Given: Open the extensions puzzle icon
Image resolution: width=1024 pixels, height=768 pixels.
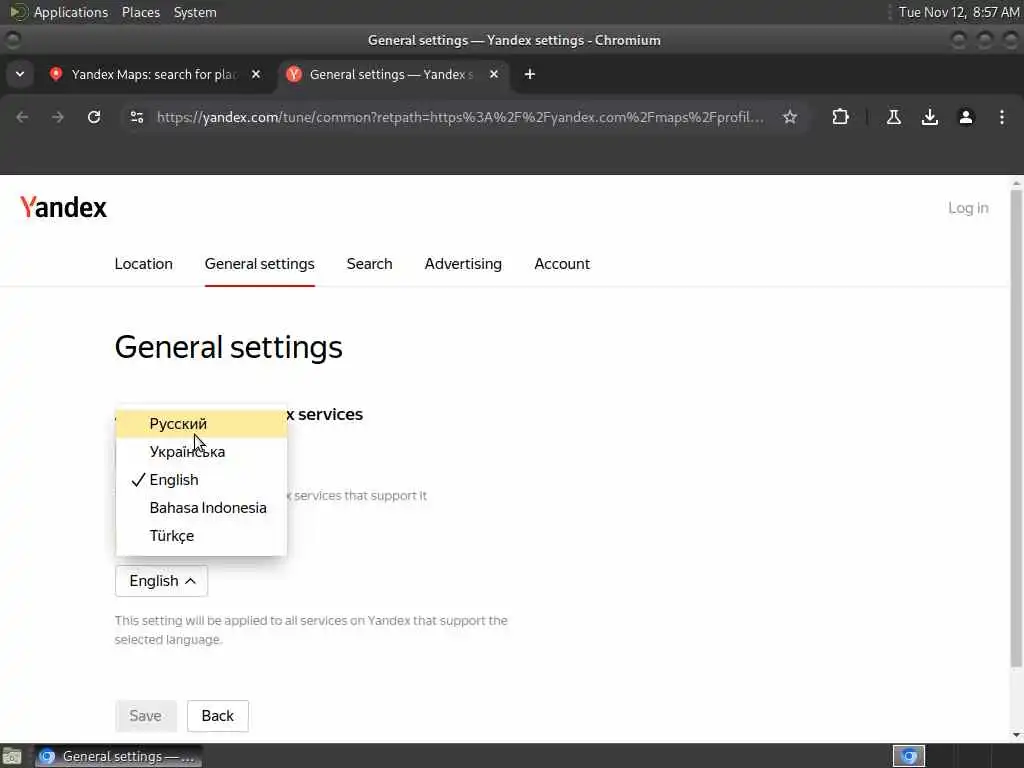Looking at the screenshot, I should pos(840,117).
